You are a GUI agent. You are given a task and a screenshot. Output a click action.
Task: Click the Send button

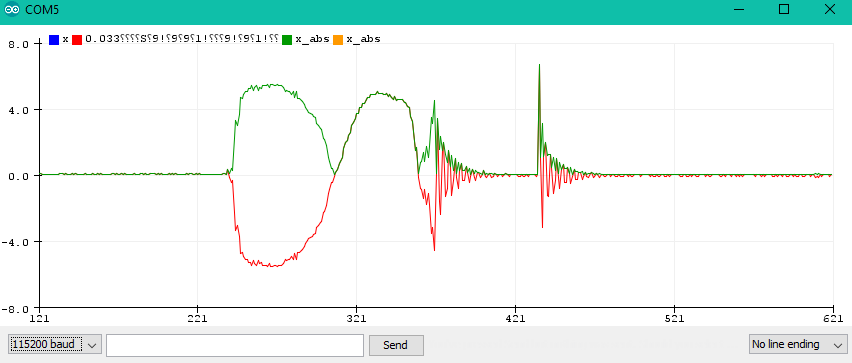click(396, 345)
